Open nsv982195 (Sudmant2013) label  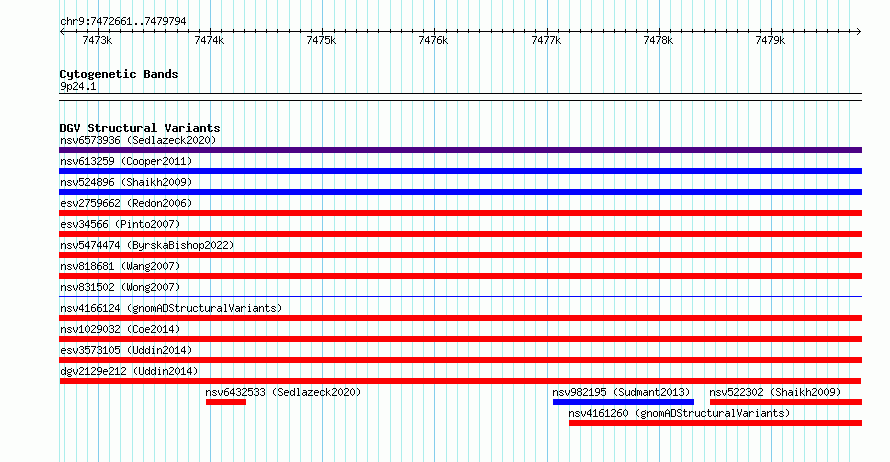pyautogui.click(x=621, y=392)
